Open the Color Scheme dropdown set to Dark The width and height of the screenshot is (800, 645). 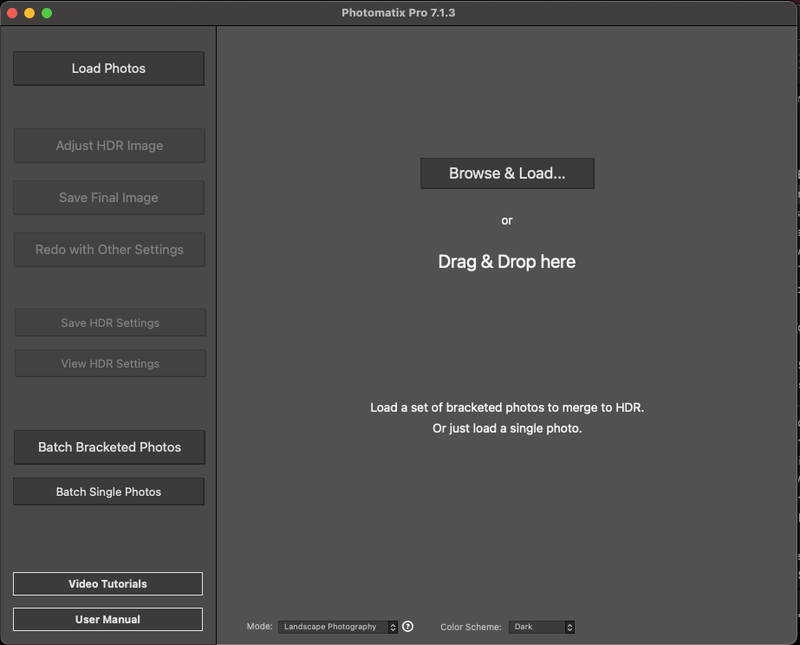tap(542, 627)
